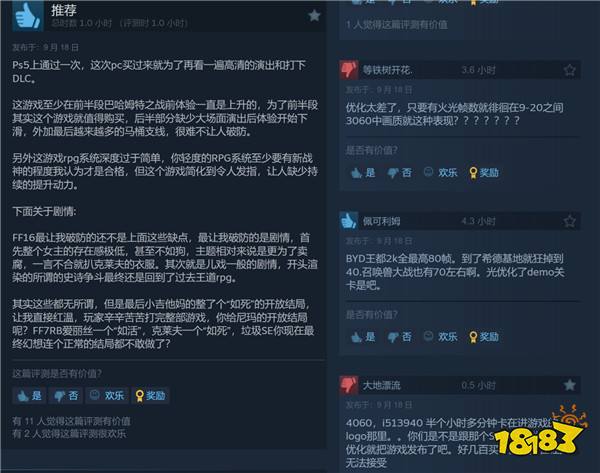Award 等铁树开花's review with 奖励
The height and width of the screenshot is (473, 600).
[x=484, y=173]
